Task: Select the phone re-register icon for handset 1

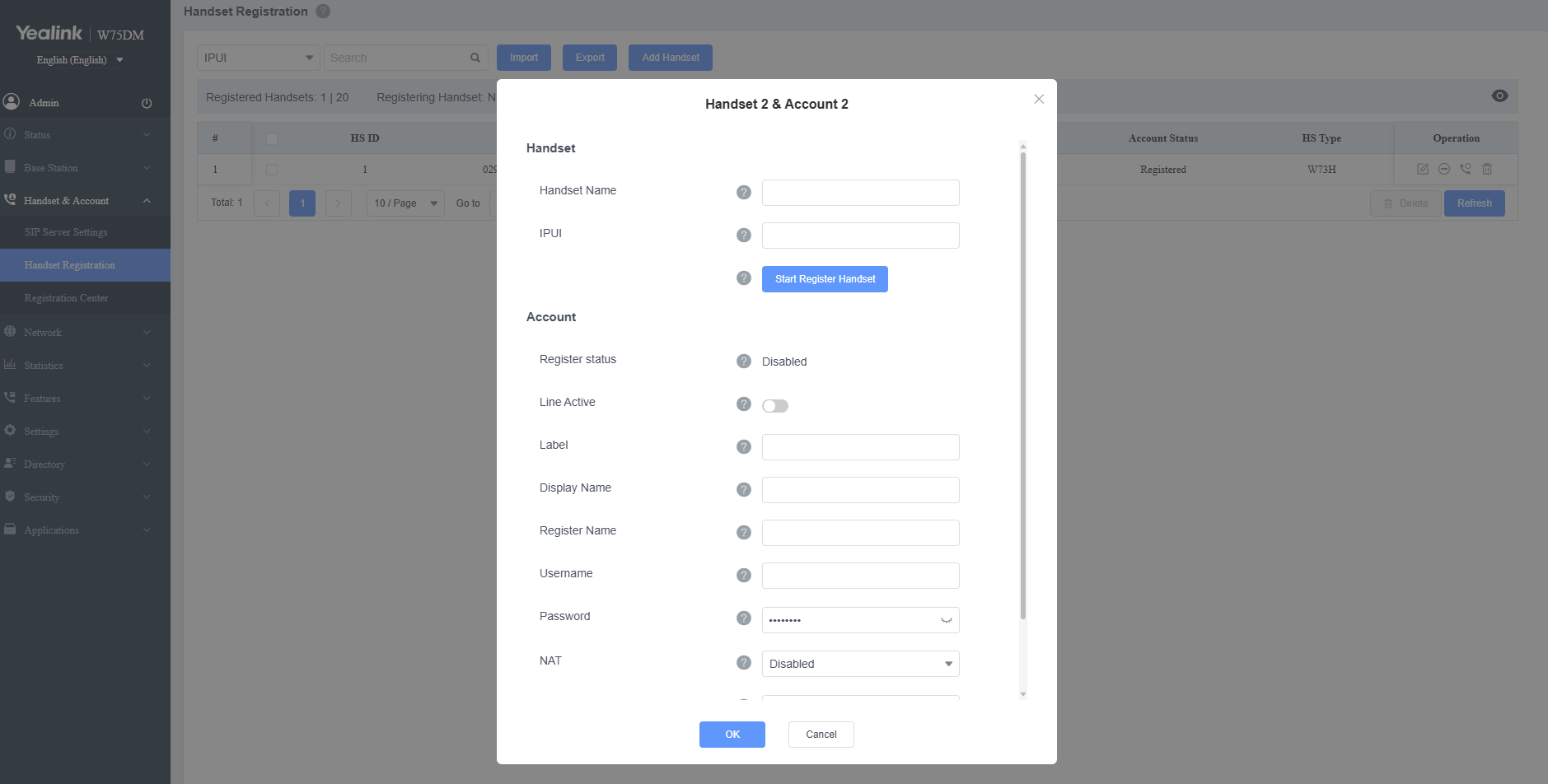Action: pyautogui.click(x=1466, y=169)
